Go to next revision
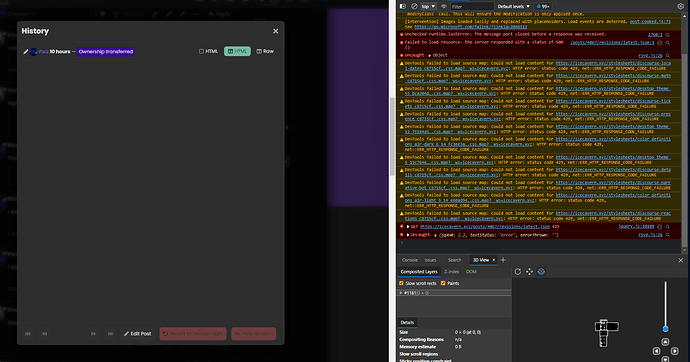 (x=93, y=334)
